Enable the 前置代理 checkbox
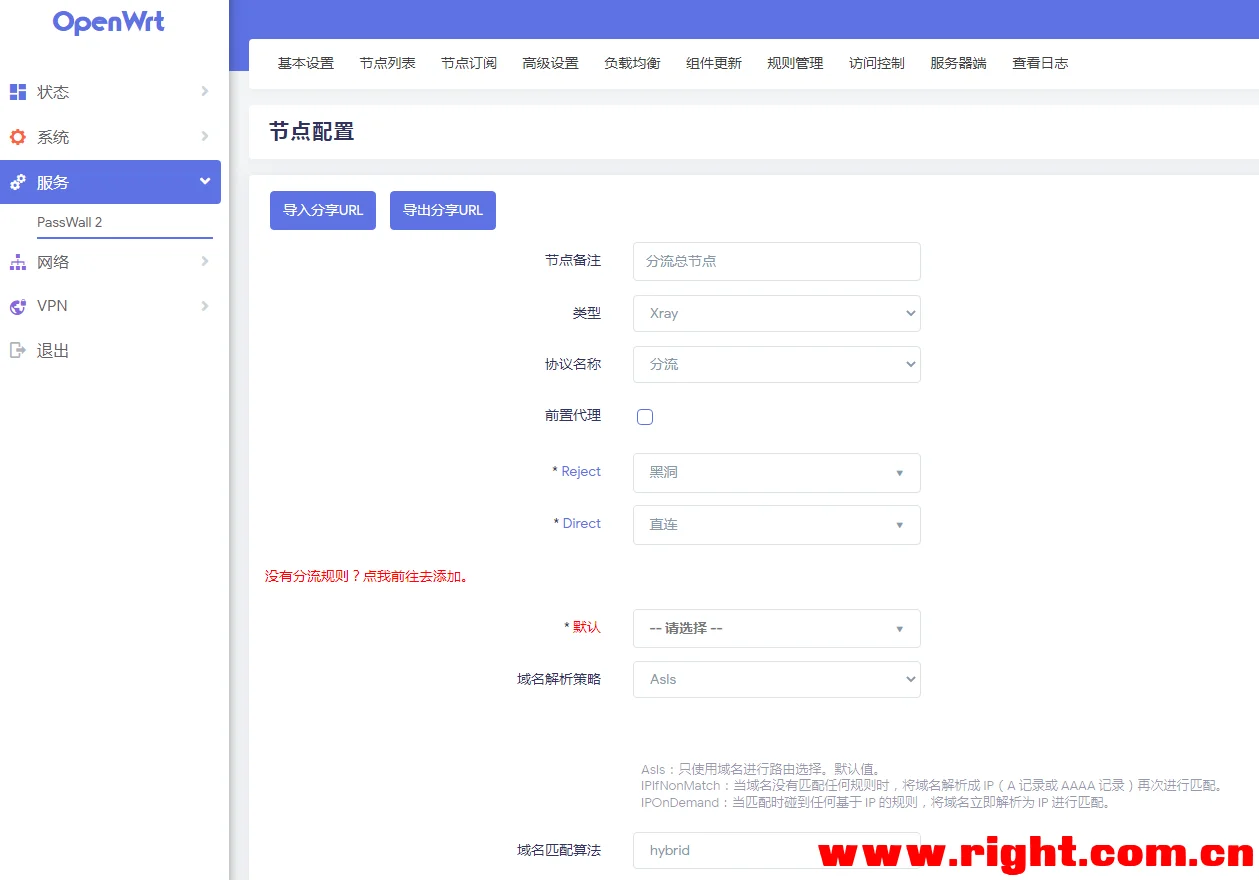Screen dimensions: 1259x880 (644, 416)
